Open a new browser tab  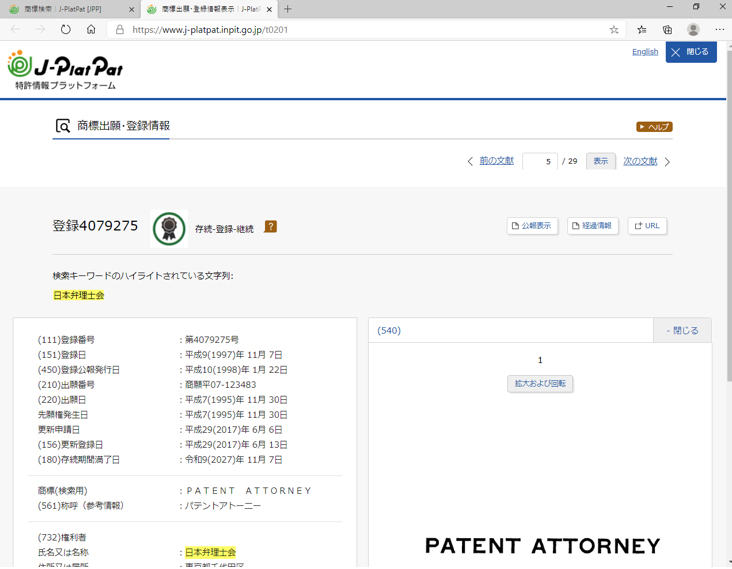coord(288,9)
